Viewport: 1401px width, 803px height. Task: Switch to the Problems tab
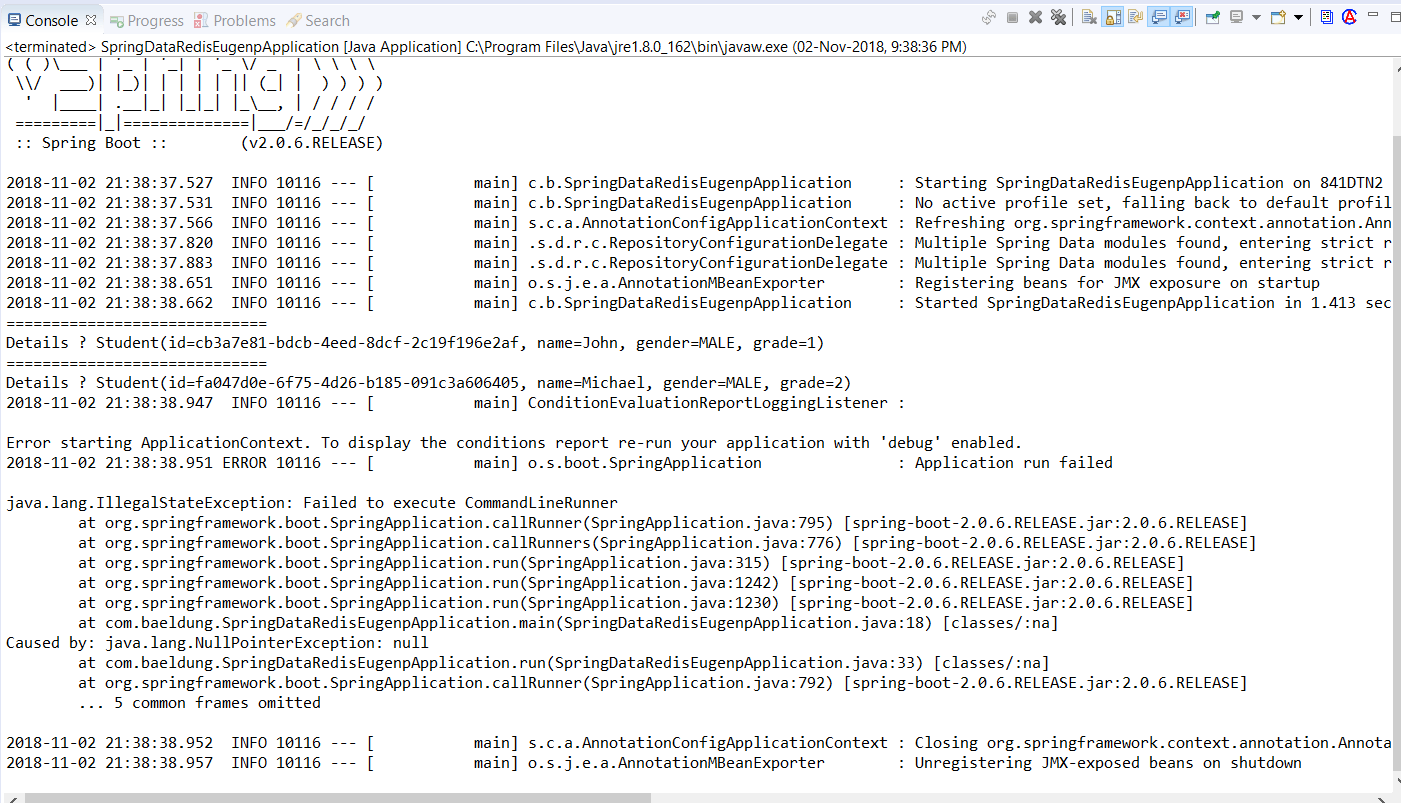[x=234, y=20]
